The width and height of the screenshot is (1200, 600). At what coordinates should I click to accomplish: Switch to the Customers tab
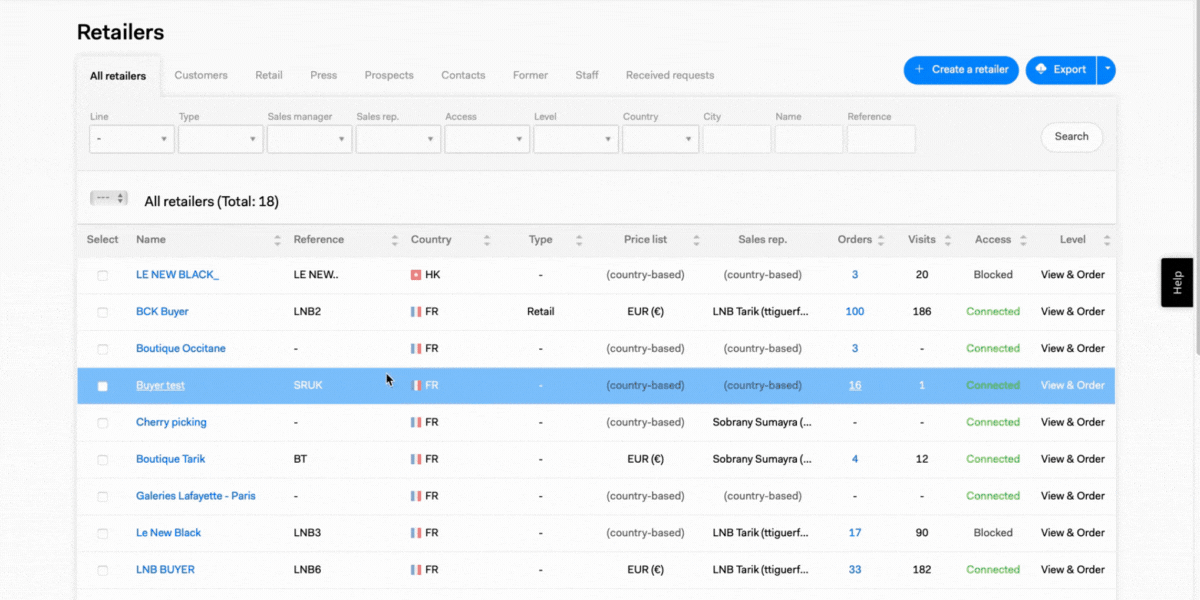[201, 75]
